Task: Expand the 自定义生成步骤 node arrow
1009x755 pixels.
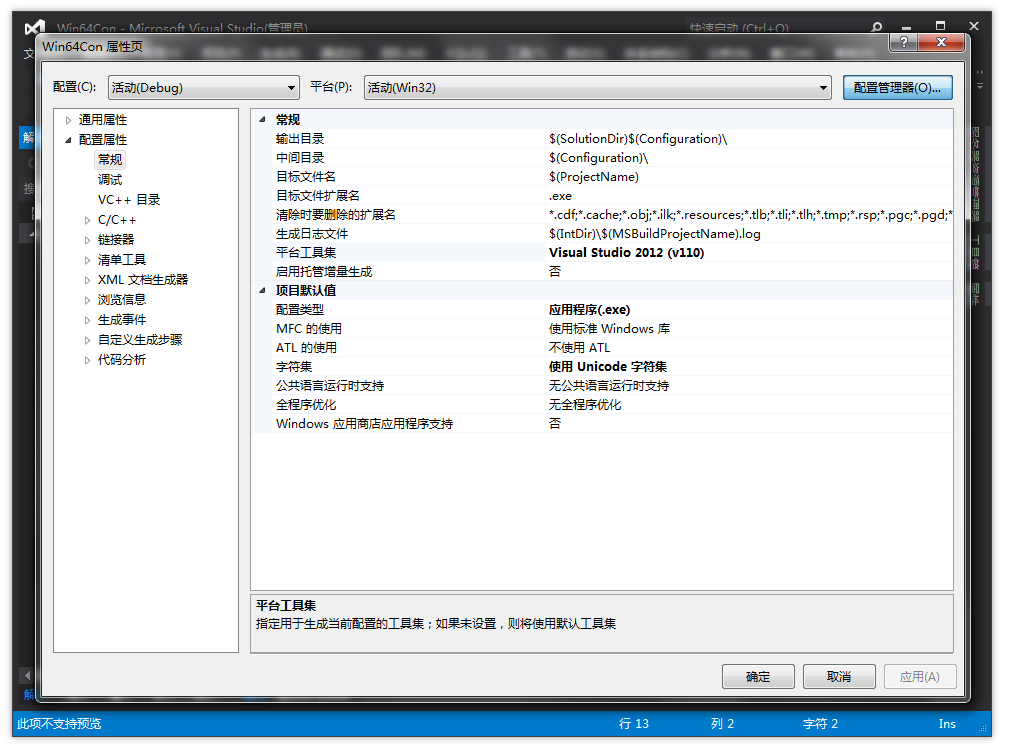Action: click(x=88, y=340)
